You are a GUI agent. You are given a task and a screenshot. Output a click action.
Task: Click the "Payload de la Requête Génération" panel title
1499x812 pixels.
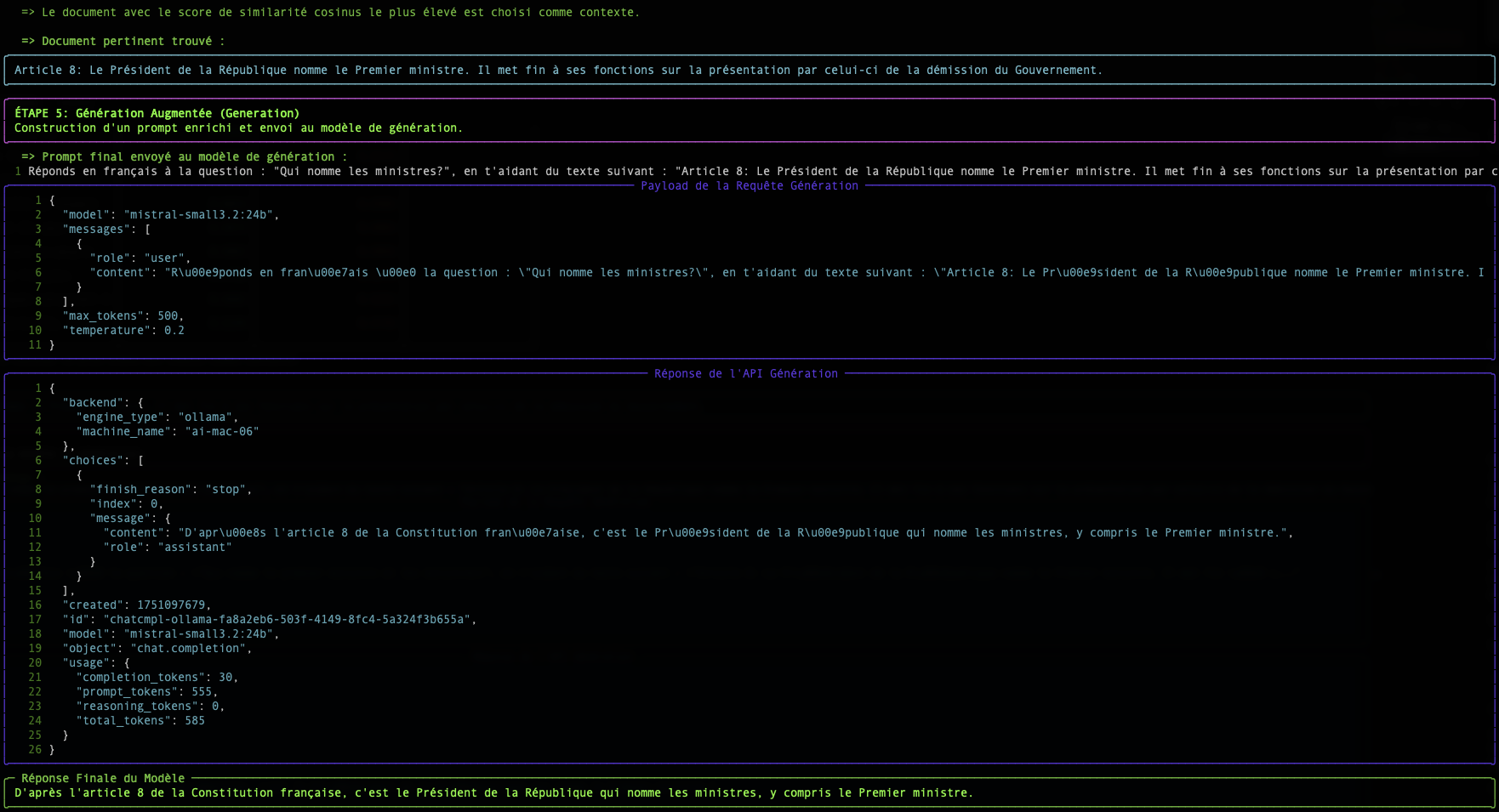pos(749,186)
